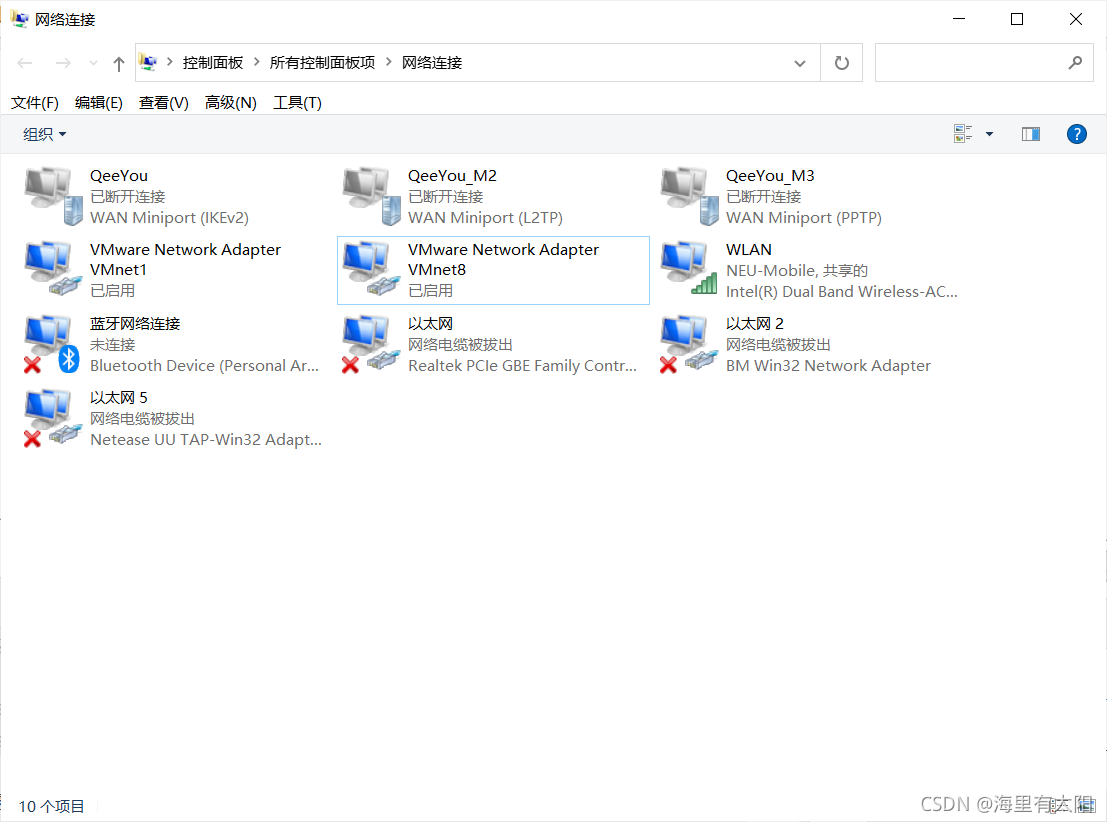The image size is (1107, 822).
Task: Click the BM Win32 Network Adapter text
Action: (828, 366)
